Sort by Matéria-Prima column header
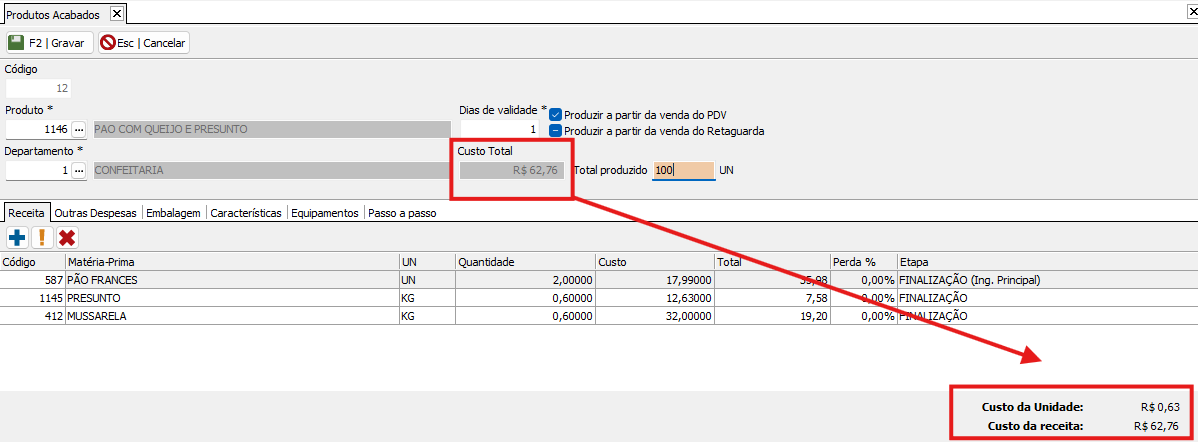The height and width of the screenshot is (442, 1198). (x=230, y=262)
